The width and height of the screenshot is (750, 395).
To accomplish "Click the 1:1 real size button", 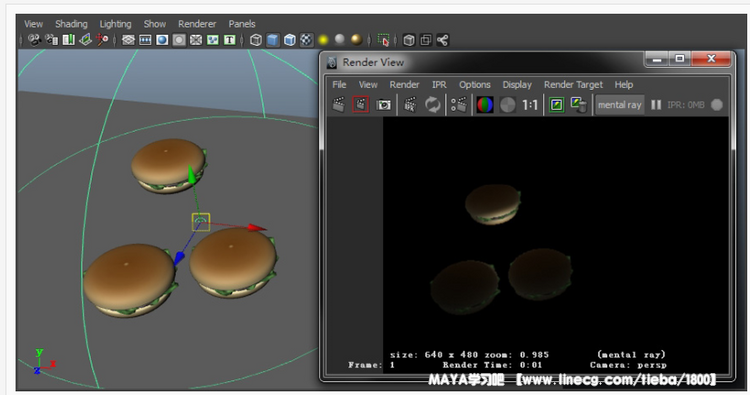I will pyautogui.click(x=530, y=105).
